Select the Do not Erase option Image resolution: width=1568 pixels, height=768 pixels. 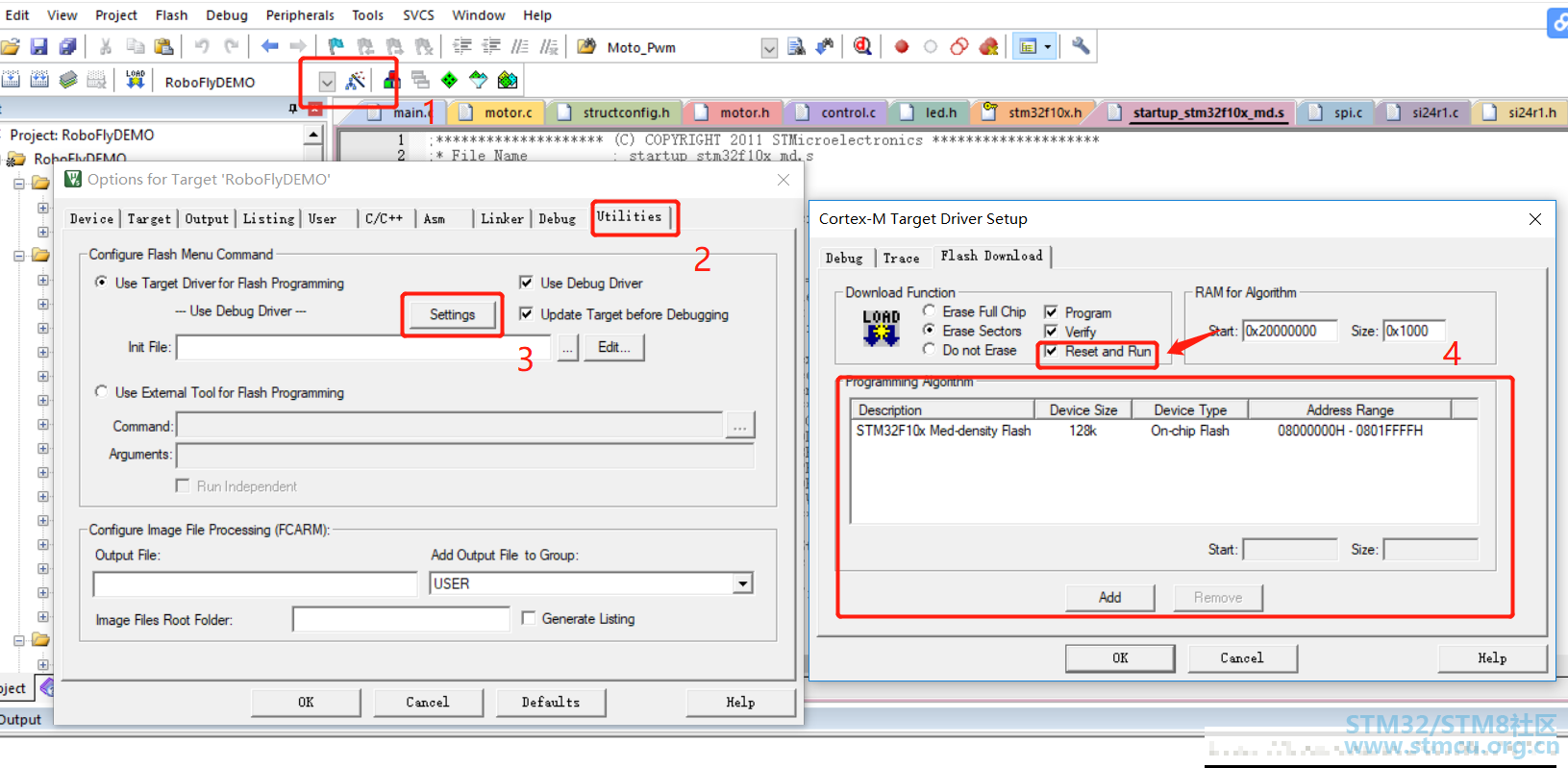coord(929,349)
